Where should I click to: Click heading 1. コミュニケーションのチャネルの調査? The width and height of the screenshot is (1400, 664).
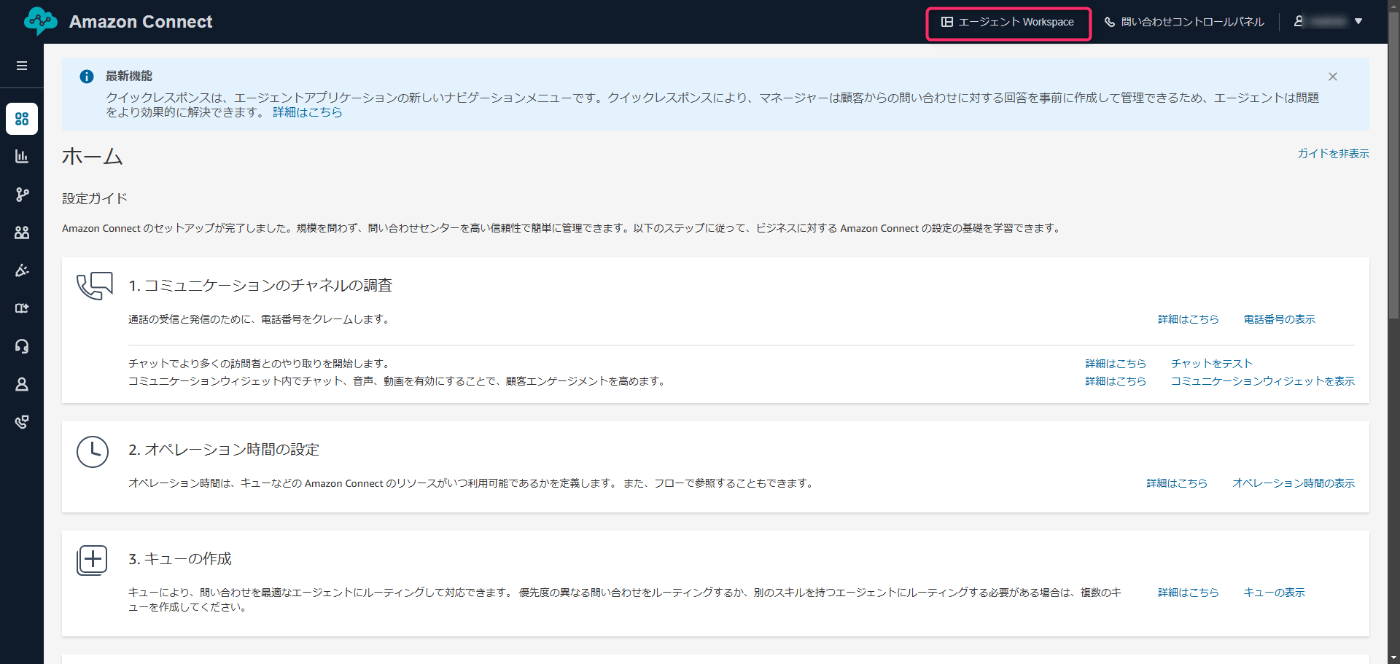(260, 286)
